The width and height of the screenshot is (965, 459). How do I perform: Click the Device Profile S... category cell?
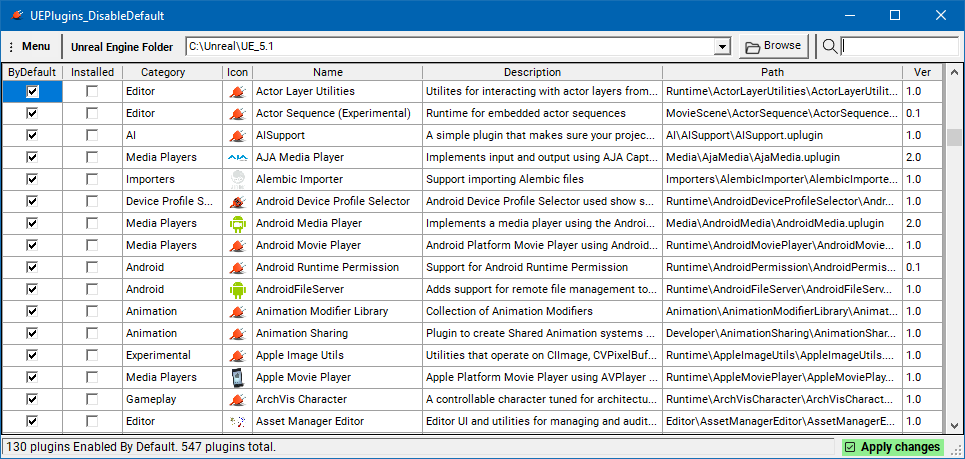[173, 201]
